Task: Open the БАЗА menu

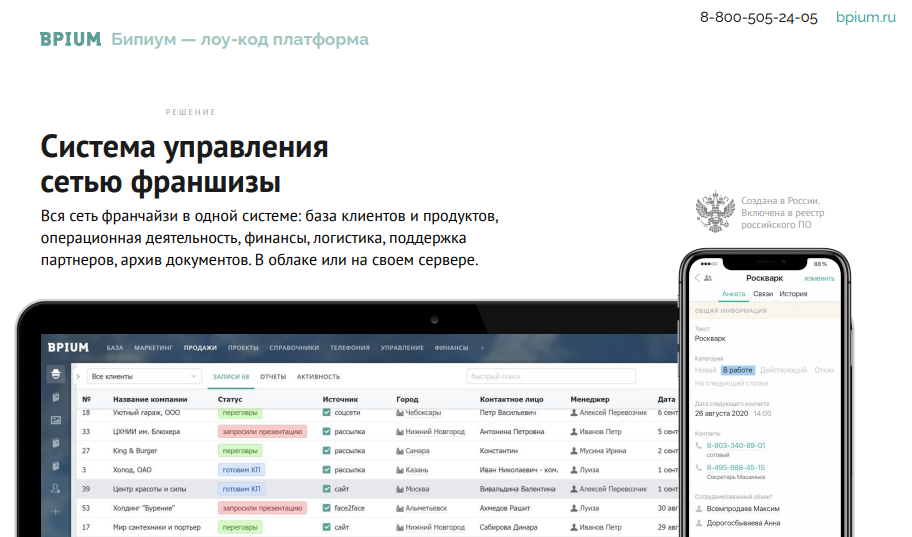Action: point(115,348)
